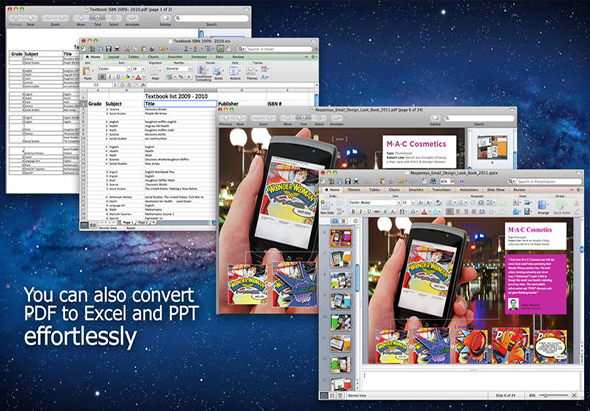Click the Select tool in front PDF window

tap(319, 118)
